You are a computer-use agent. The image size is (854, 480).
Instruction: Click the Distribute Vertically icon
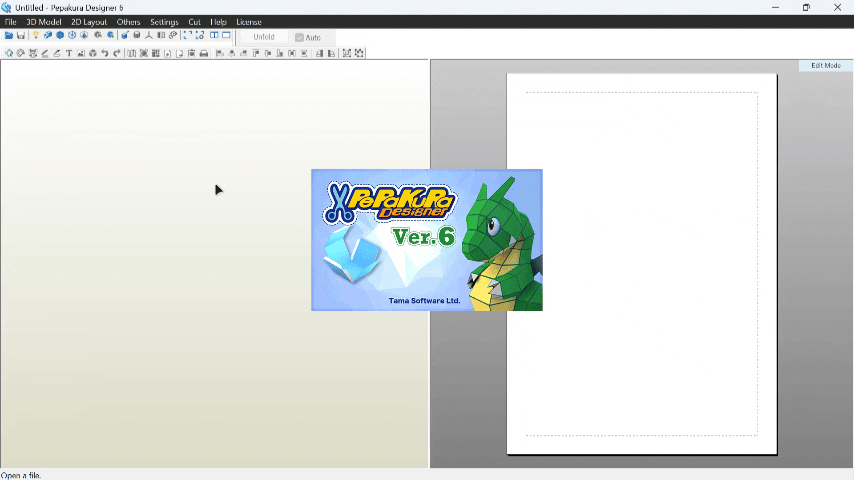pos(304,53)
